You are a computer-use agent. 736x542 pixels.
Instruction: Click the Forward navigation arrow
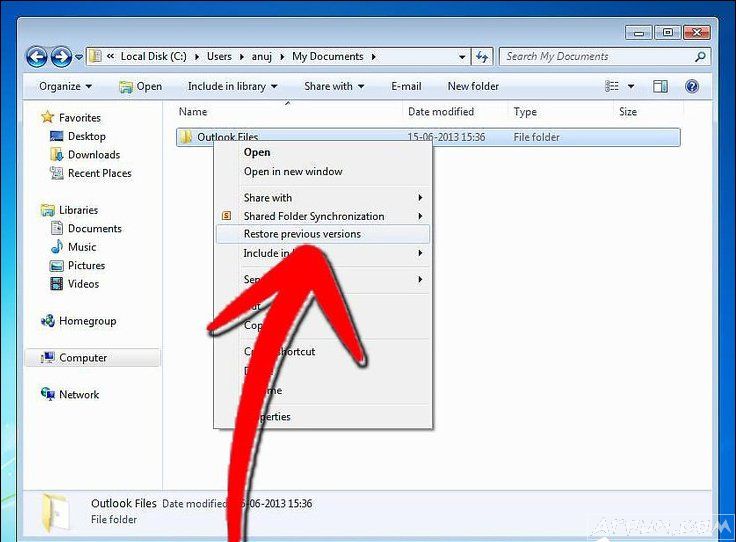[61, 57]
